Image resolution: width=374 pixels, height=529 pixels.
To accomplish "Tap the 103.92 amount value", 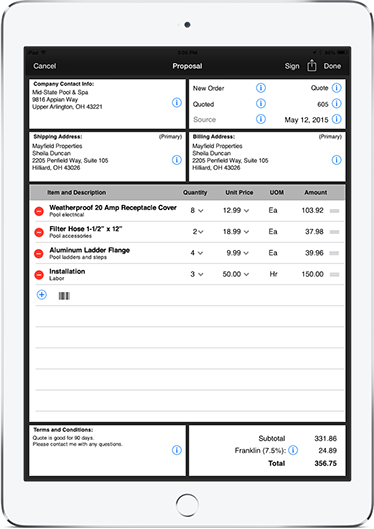I will click(313, 211).
